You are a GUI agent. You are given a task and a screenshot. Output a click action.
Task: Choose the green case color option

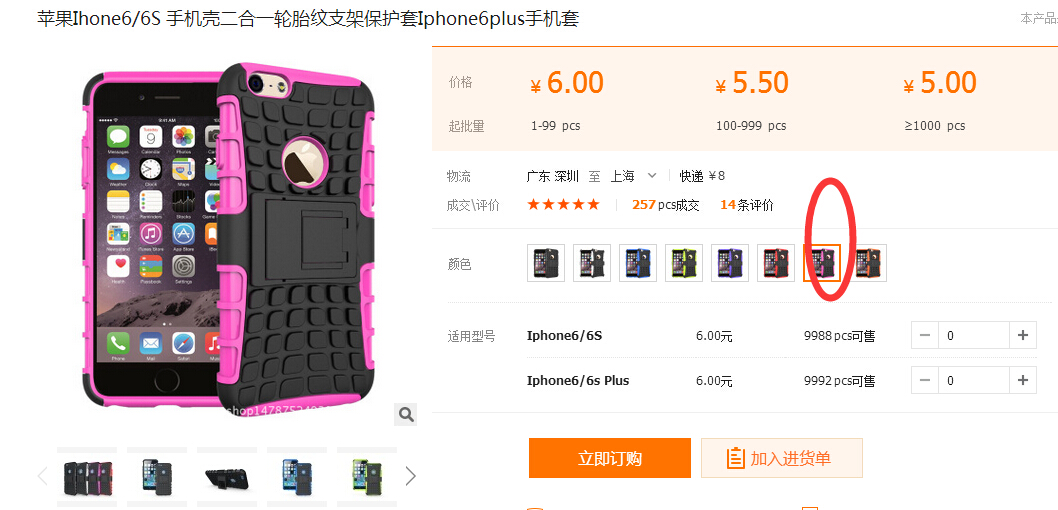pos(684,263)
